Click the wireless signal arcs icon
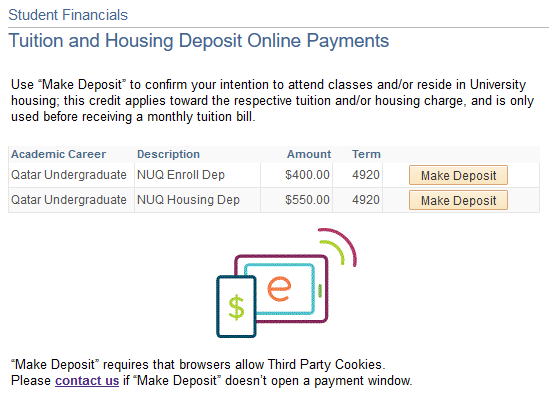The image size is (549, 394). 338,247
